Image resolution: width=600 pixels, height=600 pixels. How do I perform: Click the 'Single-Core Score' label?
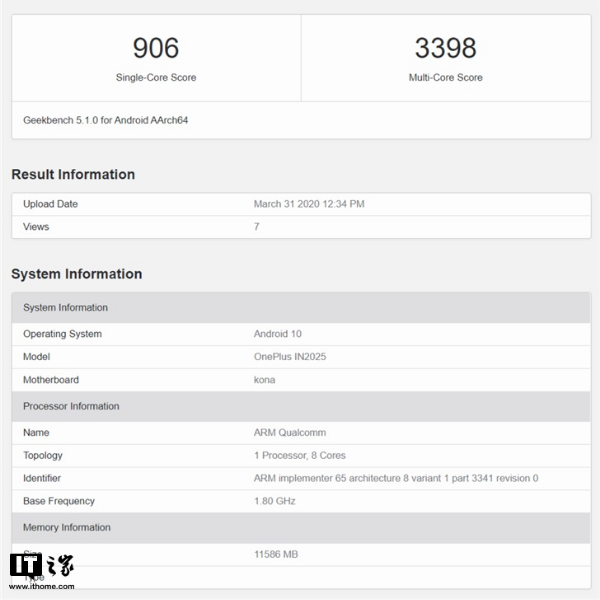[156, 77]
